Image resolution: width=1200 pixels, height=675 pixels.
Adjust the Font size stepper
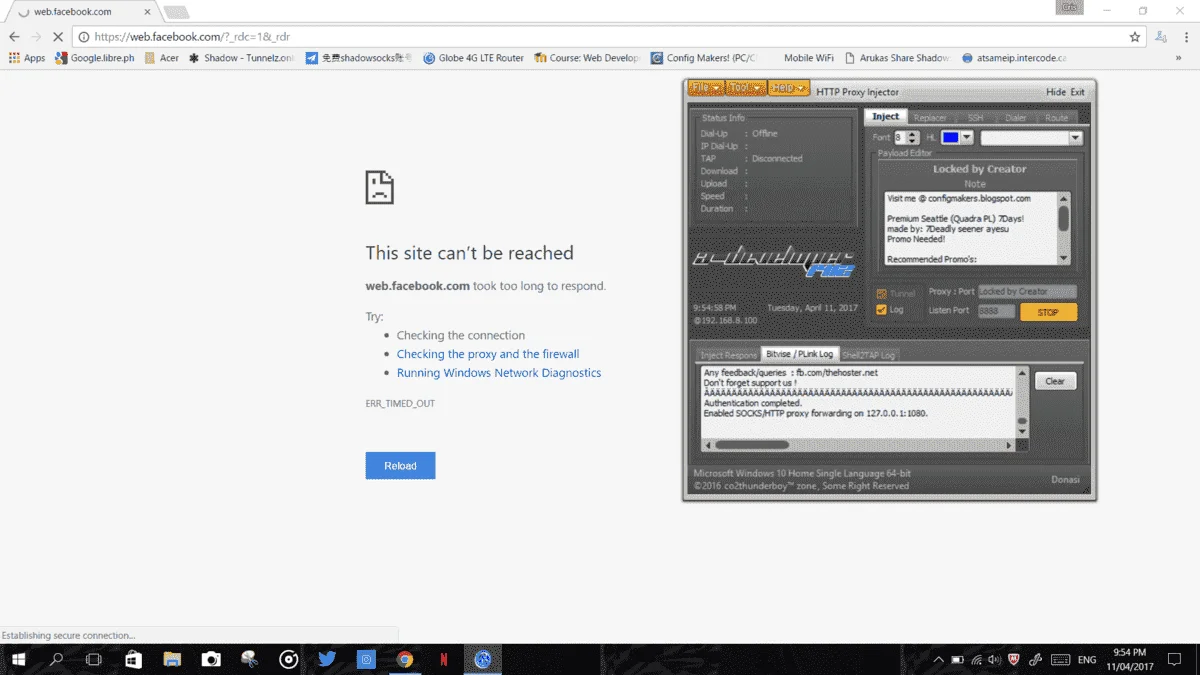(914, 137)
